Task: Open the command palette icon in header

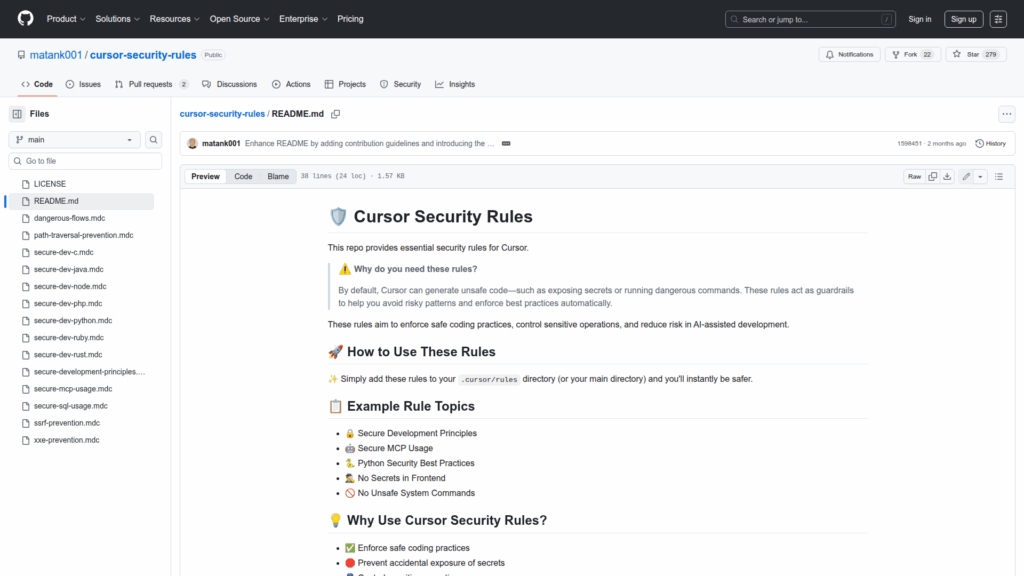Action: (x=998, y=20)
